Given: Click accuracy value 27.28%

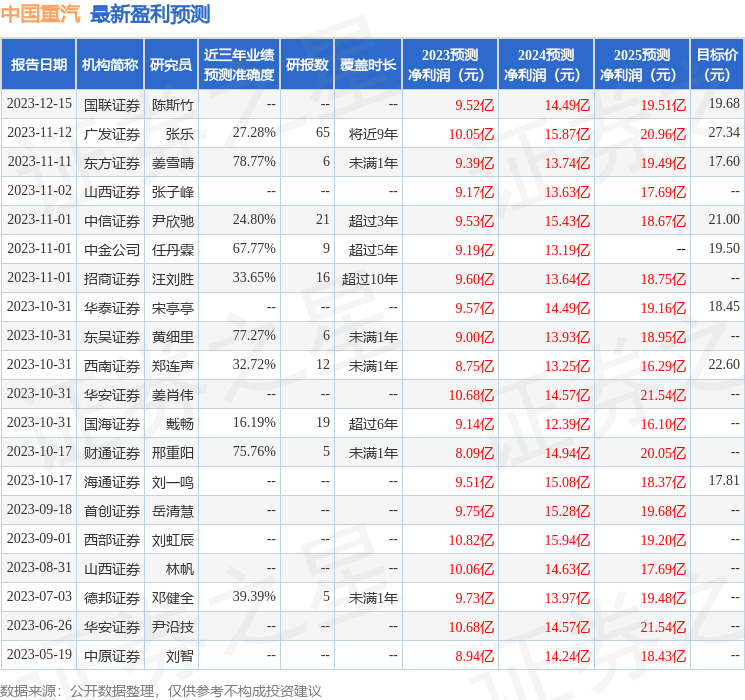Looking at the screenshot, I should [254, 133].
